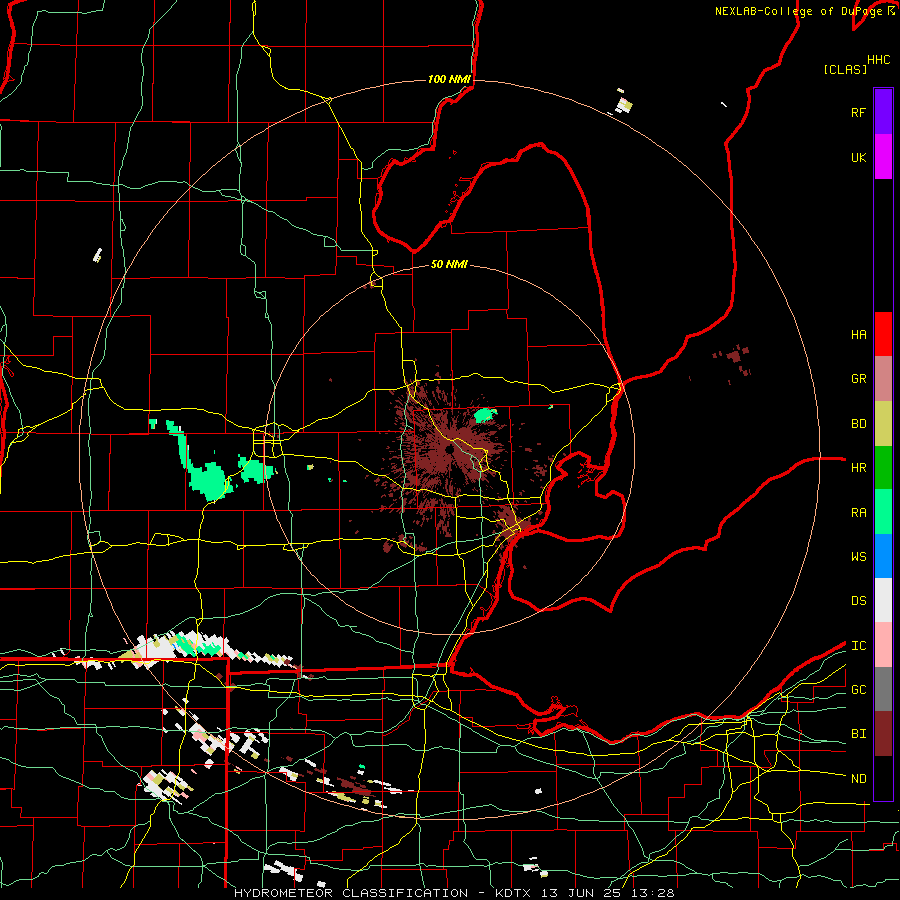This screenshot has width=900, height=900.
Task: Click the RF purple legend swatch
Action: click(x=883, y=112)
